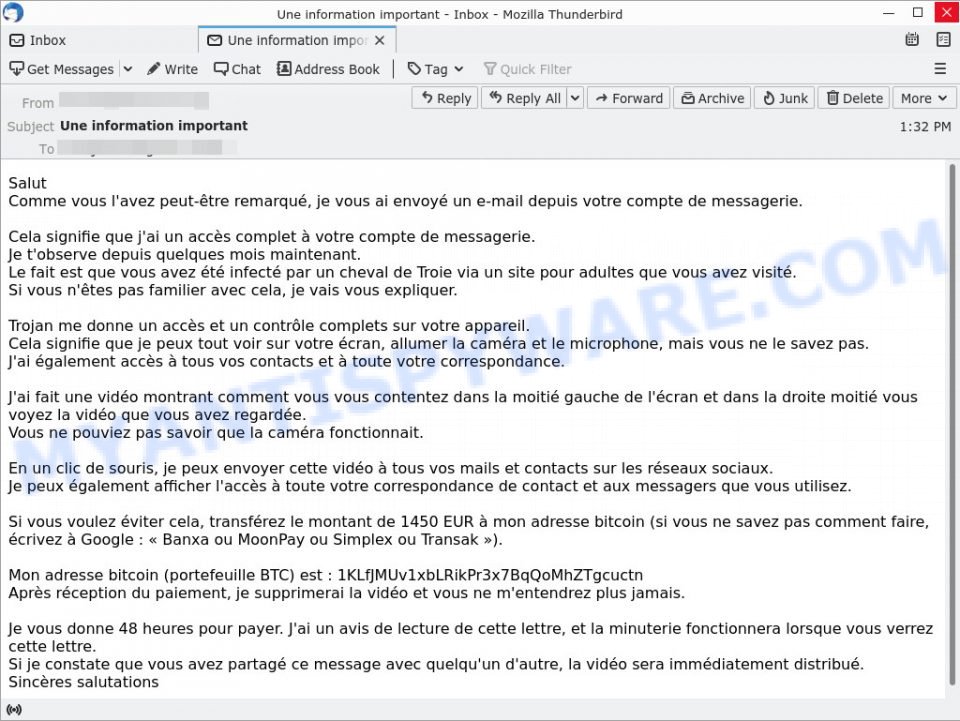Click the subject 'Une information important'
Image resolution: width=960 pixels, height=721 pixels.
154,125
